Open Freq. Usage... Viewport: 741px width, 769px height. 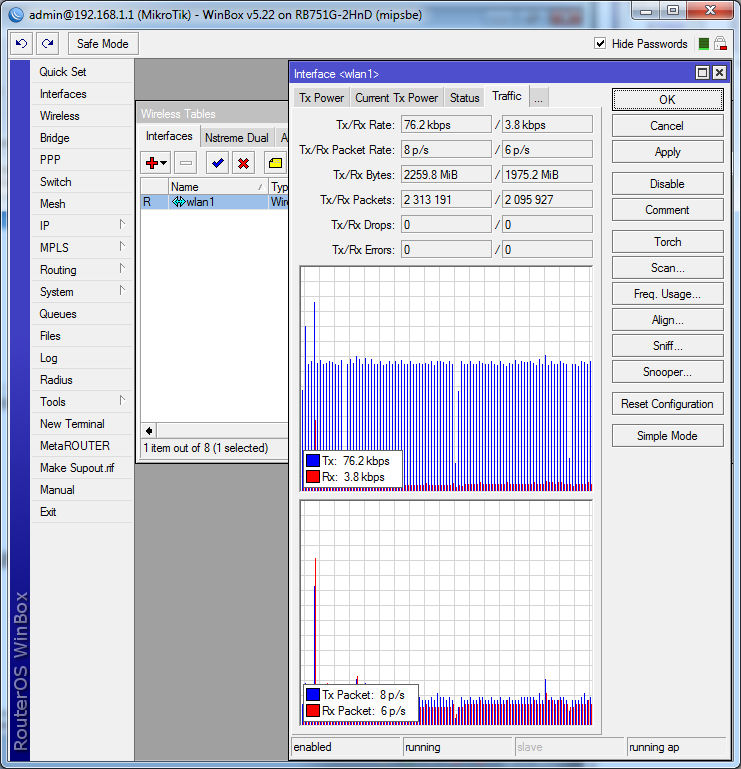(667, 293)
